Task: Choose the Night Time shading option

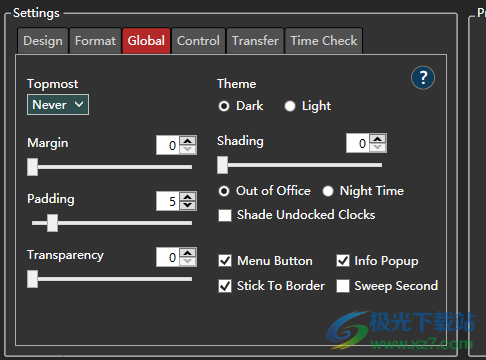Action: [x=328, y=191]
